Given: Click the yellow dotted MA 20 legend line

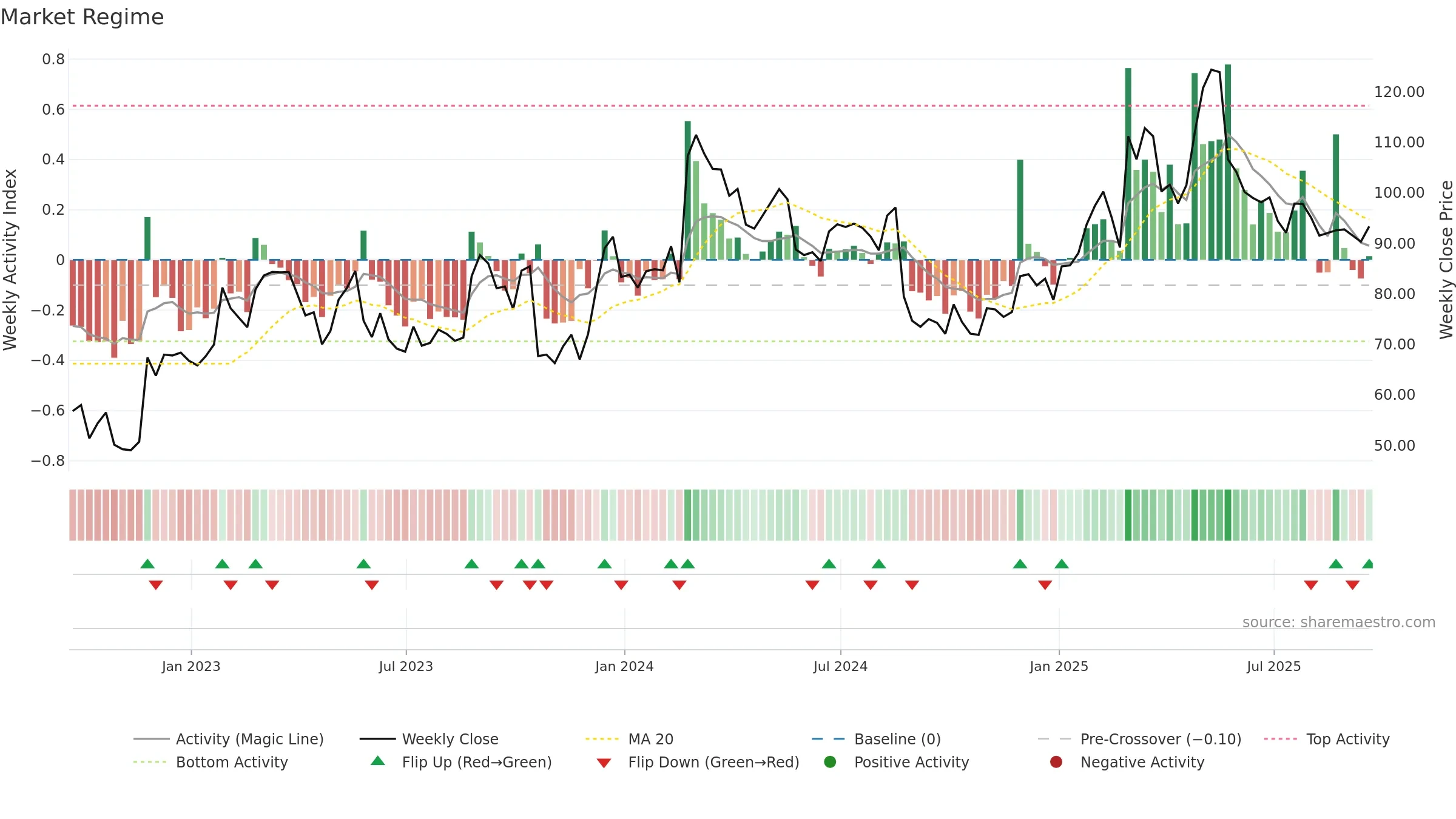Looking at the screenshot, I should tap(602, 739).
